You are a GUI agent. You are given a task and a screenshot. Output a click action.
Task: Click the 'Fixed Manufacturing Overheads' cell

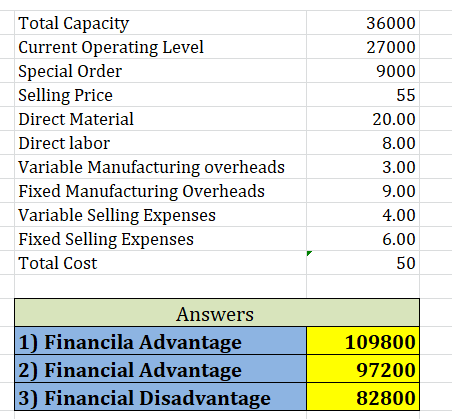tap(160, 191)
